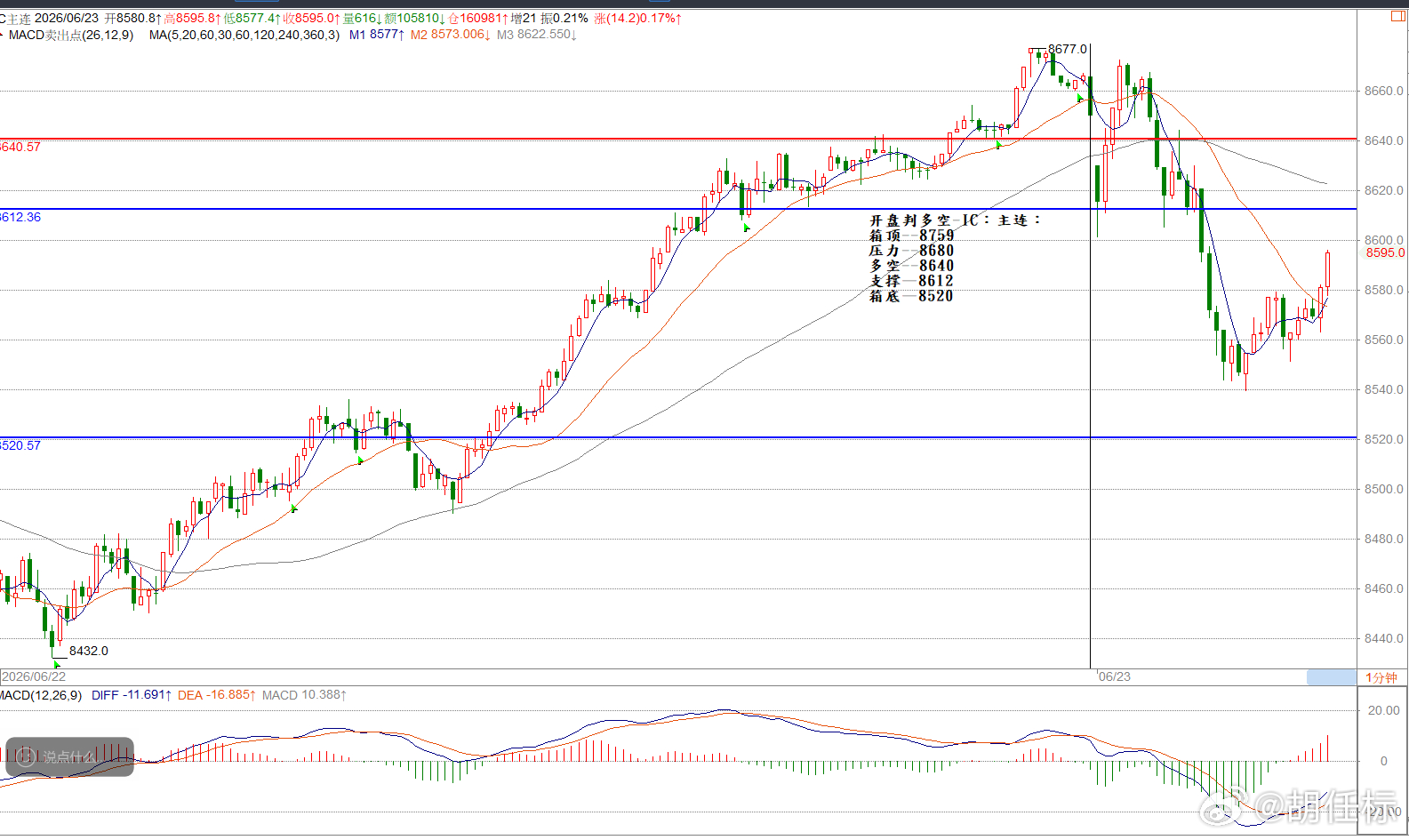
Task: Click the 收8595.0 close price
Action: (311, 18)
